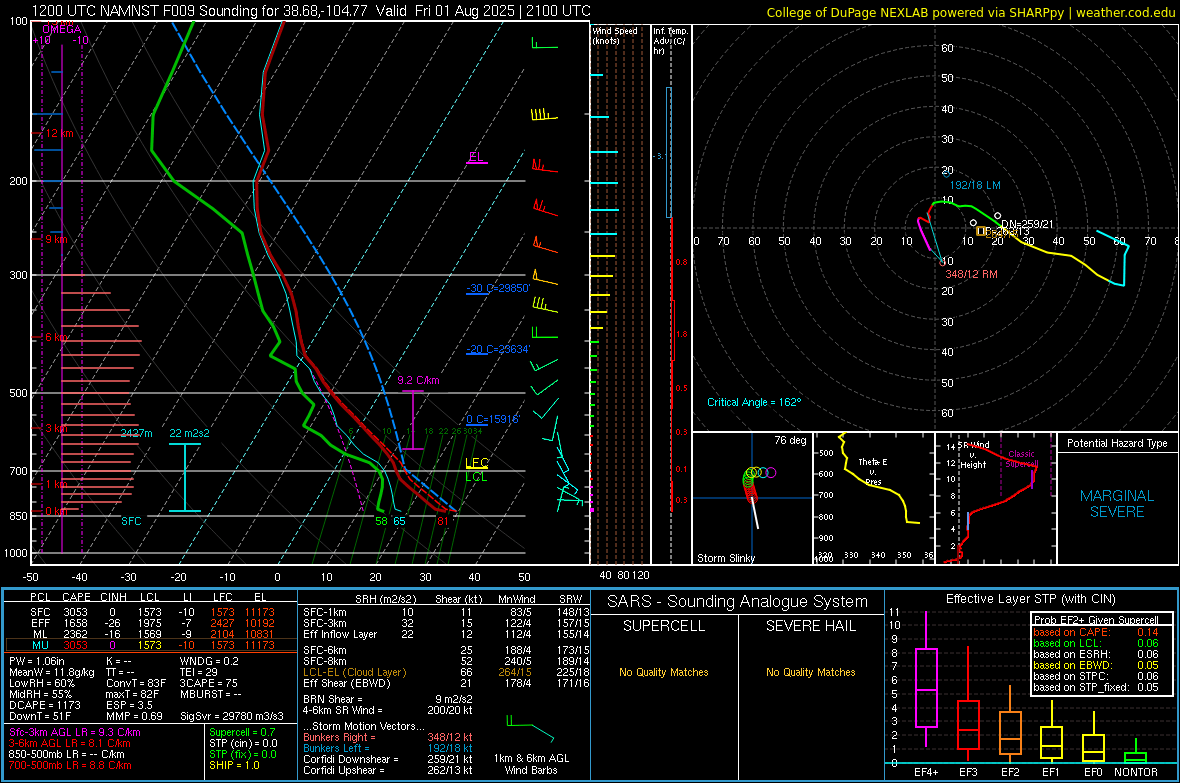Viewport: 1180px width, 783px height.
Task: Select the SFC parcel row in the table
Action: tap(151, 612)
